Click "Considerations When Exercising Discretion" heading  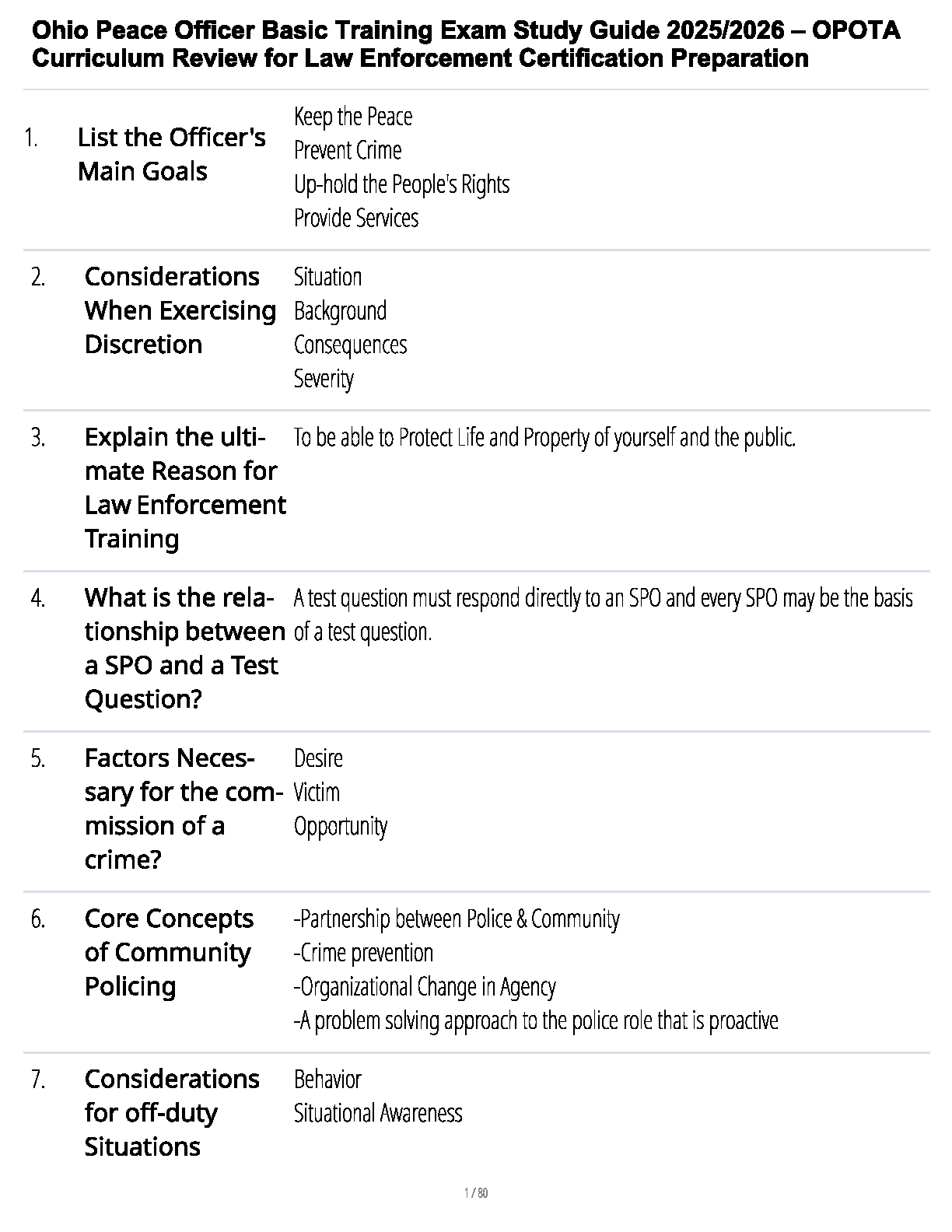pyautogui.click(x=180, y=310)
